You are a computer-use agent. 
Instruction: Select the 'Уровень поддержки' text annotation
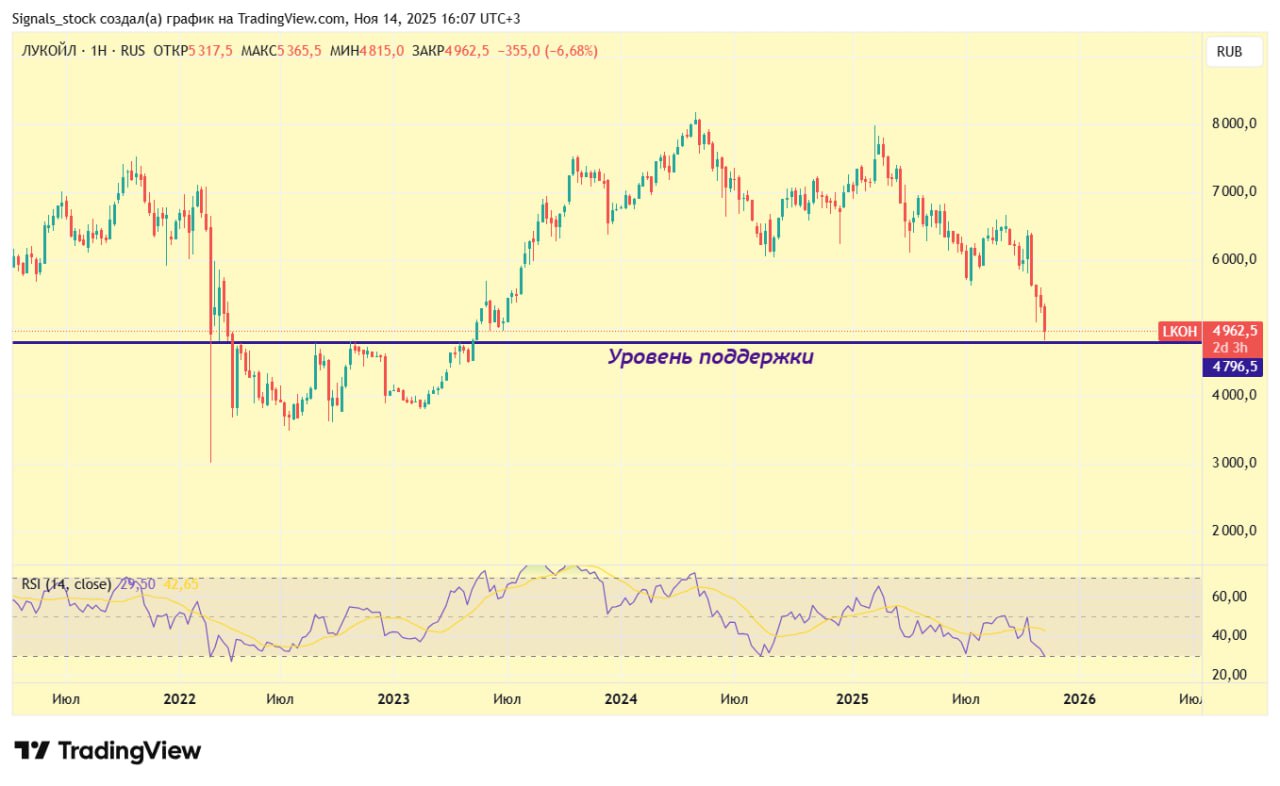click(710, 357)
